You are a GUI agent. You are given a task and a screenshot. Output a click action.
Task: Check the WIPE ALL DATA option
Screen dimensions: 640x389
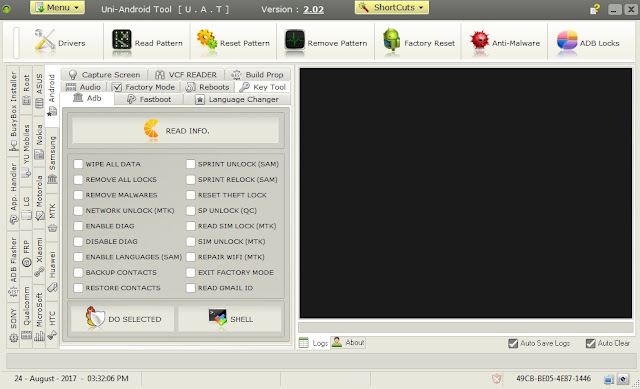point(78,164)
